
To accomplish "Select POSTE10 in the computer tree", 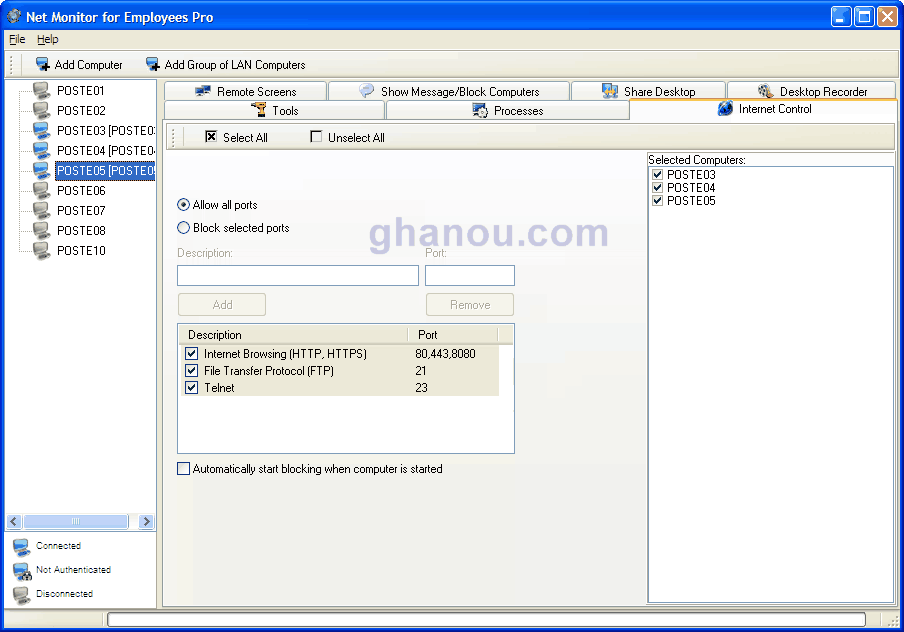I will 81,251.
